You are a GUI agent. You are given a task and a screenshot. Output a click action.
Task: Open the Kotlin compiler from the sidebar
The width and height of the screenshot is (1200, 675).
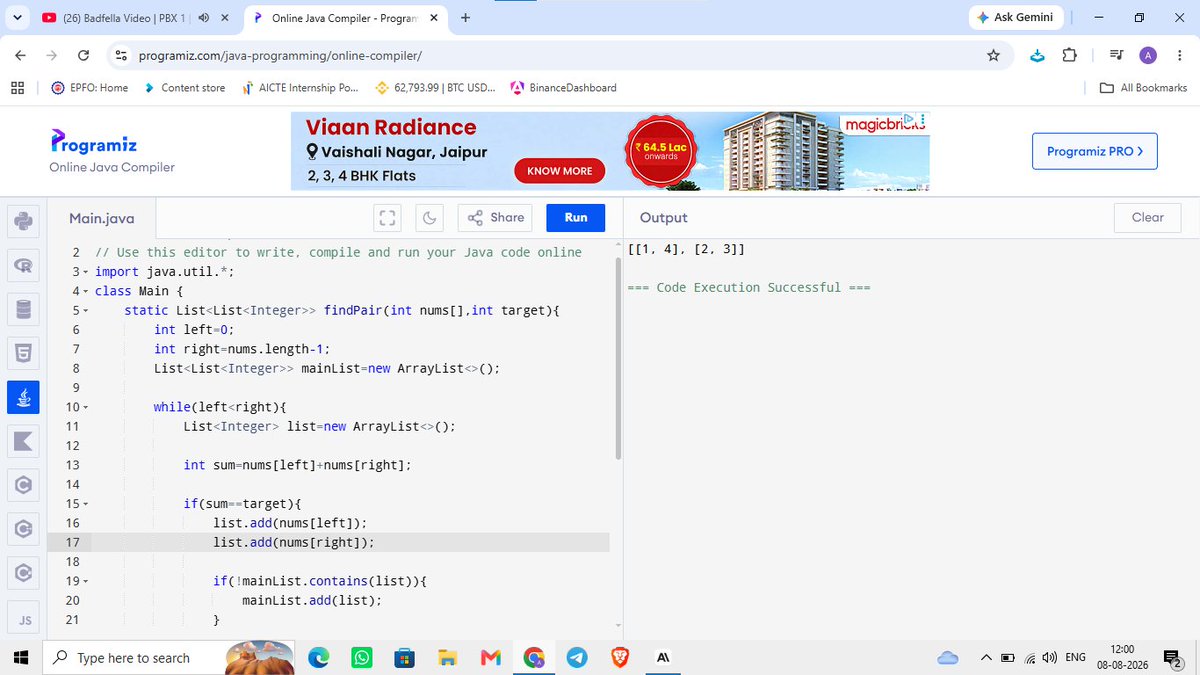(23, 441)
